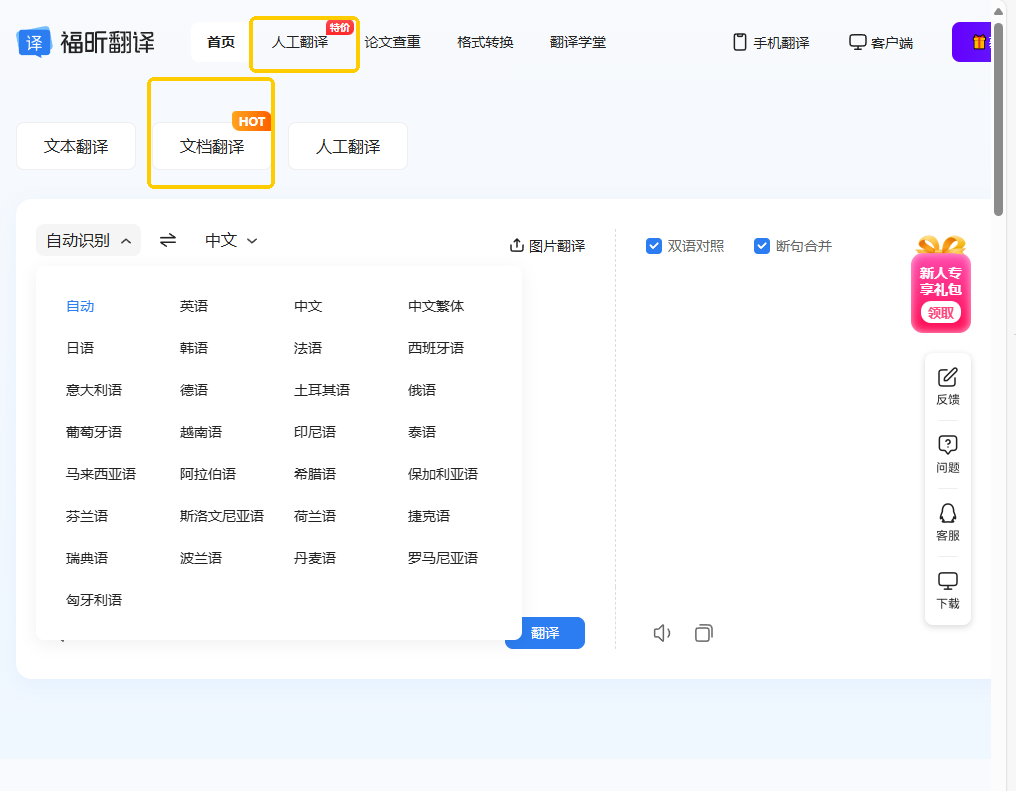The width and height of the screenshot is (1016, 791).
Task: Choose 日语 in the language list
Action: click(x=80, y=348)
